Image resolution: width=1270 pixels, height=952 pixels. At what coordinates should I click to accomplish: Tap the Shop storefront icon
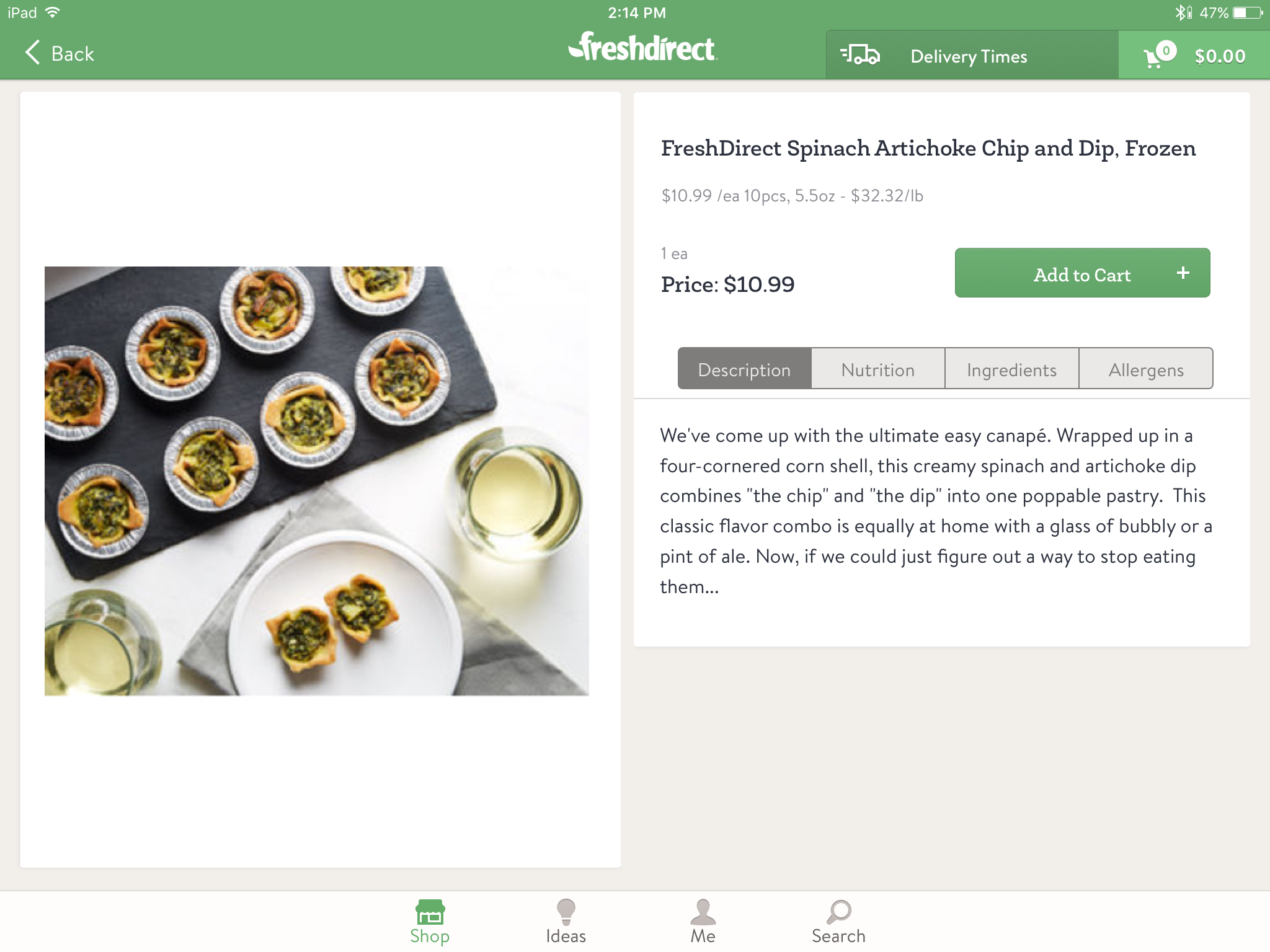click(430, 912)
